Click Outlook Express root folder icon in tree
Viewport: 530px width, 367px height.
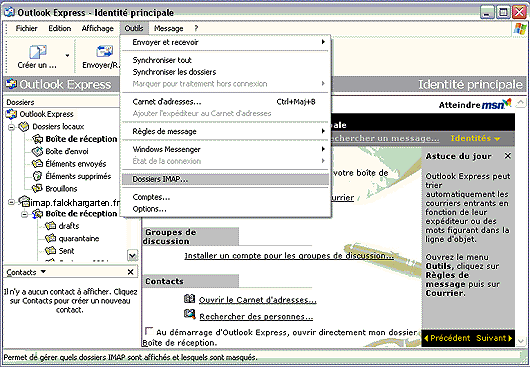tap(11, 114)
